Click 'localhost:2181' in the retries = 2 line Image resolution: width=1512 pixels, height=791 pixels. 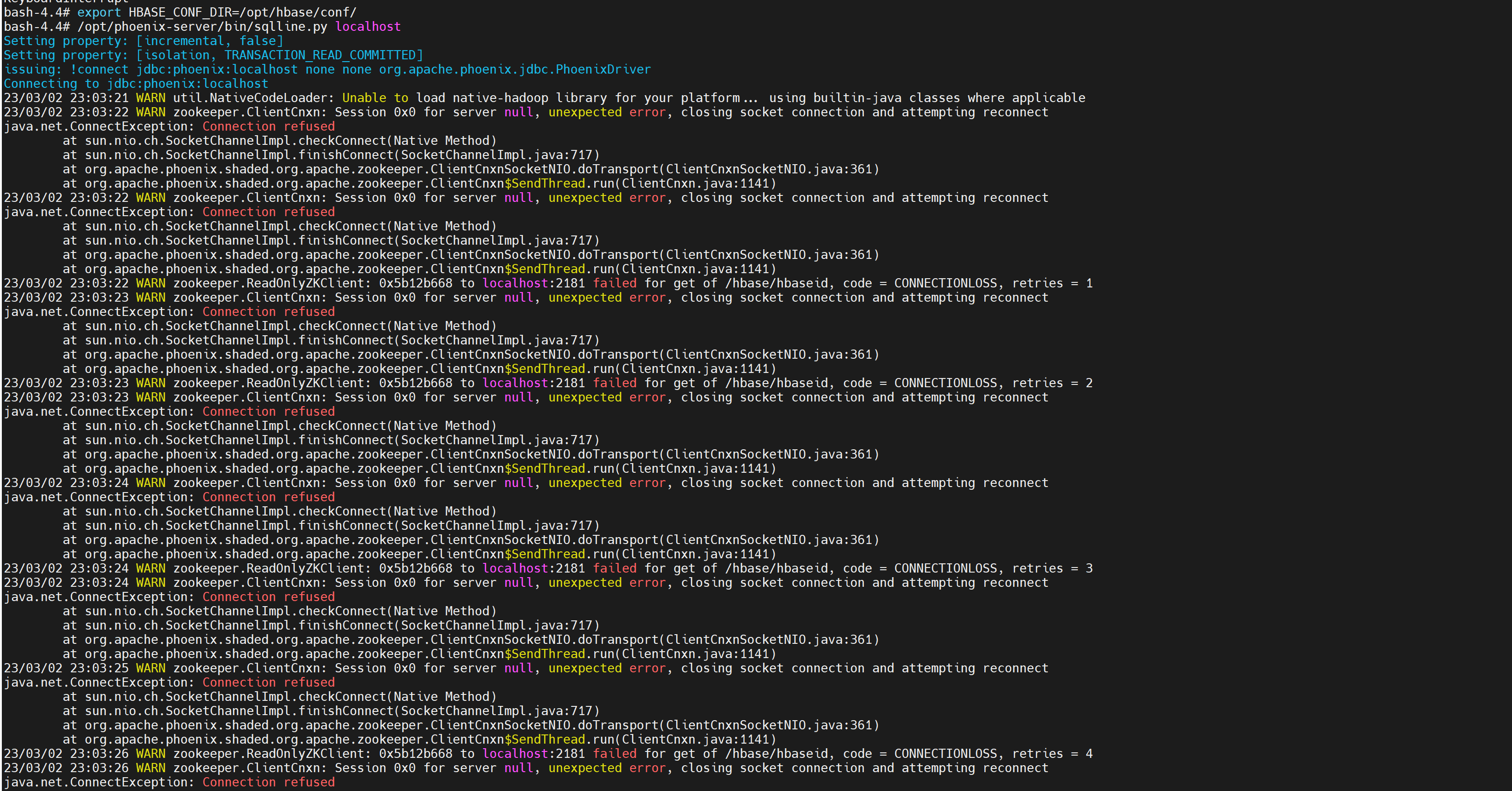[x=534, y=383]
